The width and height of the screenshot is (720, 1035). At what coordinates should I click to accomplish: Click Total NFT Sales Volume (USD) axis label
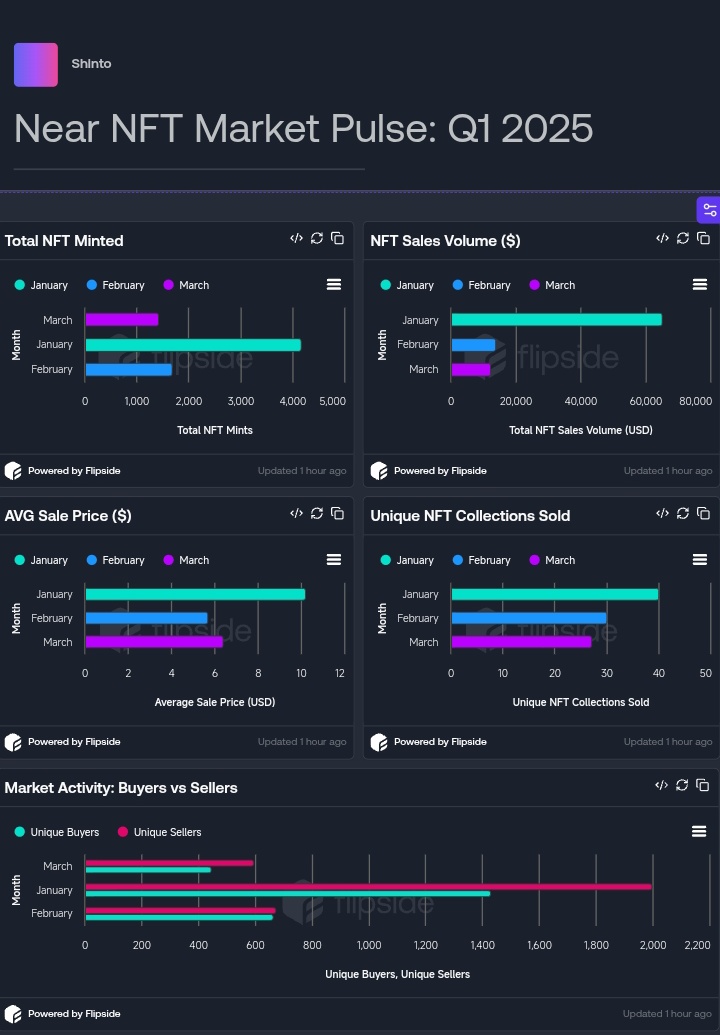point(581,430)
